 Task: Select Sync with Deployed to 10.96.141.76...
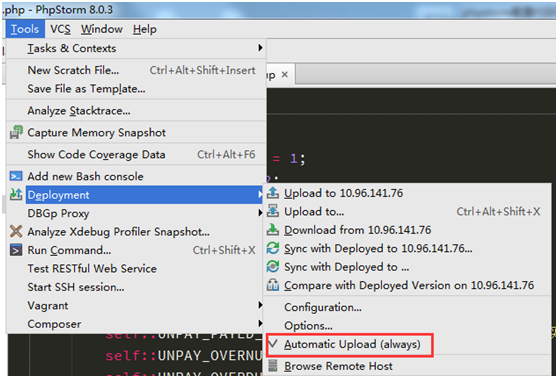pos(407,248)
